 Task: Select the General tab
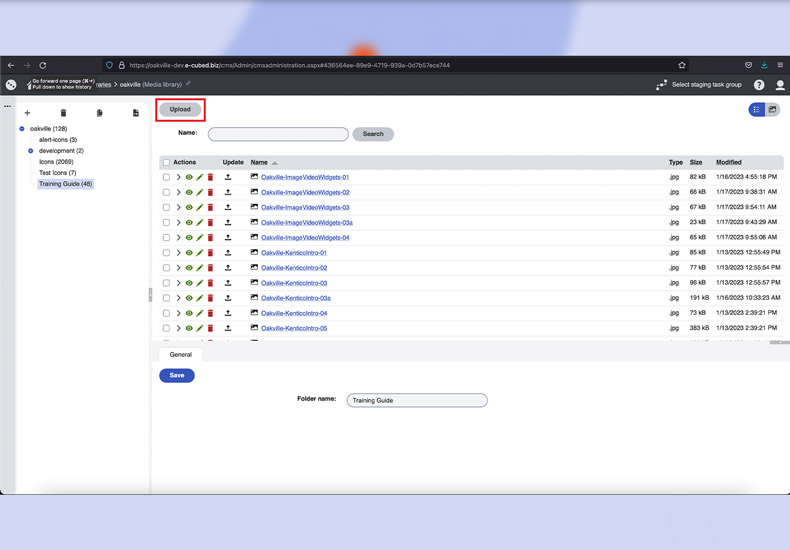[180, 354]
